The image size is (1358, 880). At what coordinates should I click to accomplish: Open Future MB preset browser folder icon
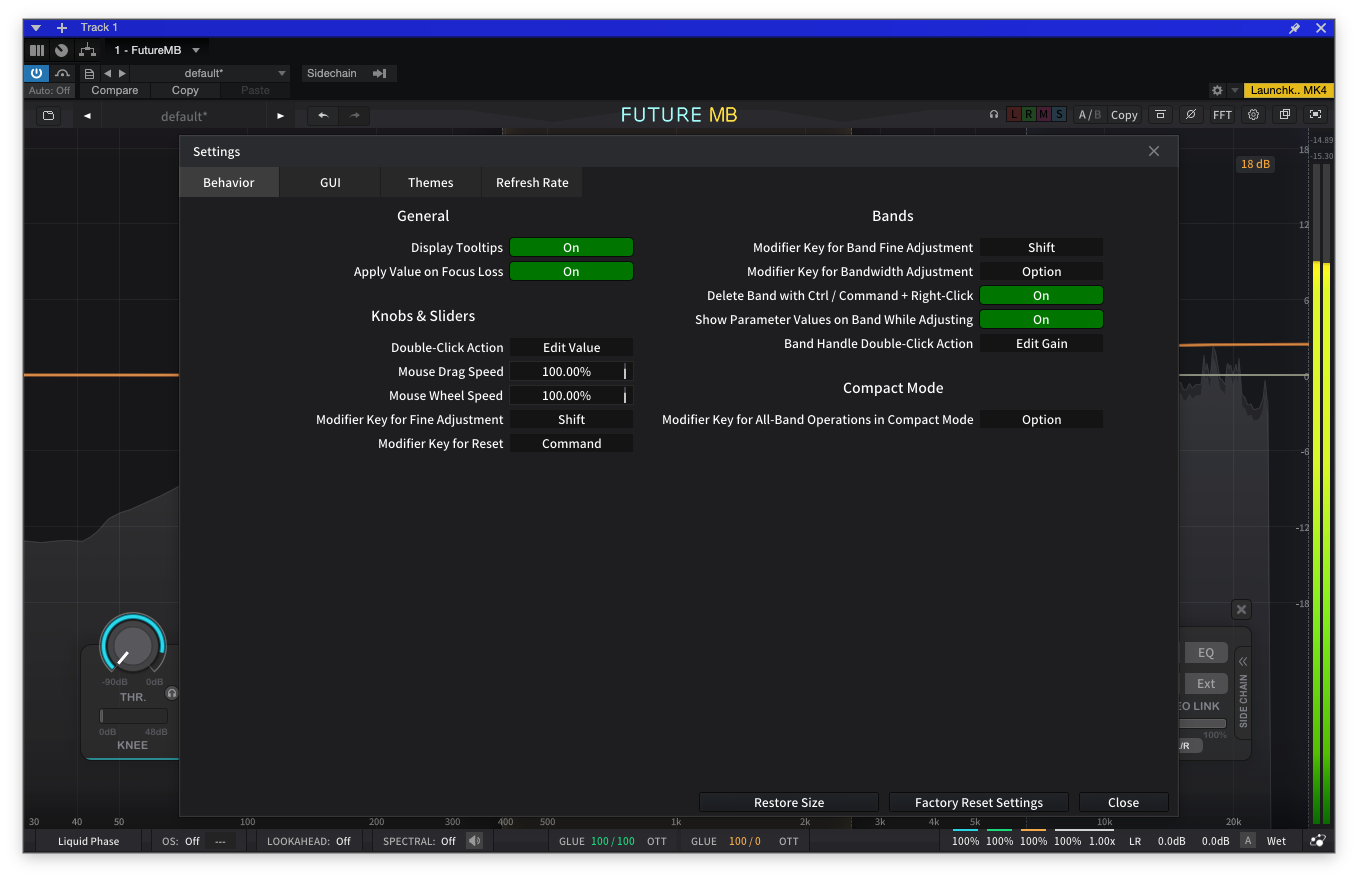48,116
